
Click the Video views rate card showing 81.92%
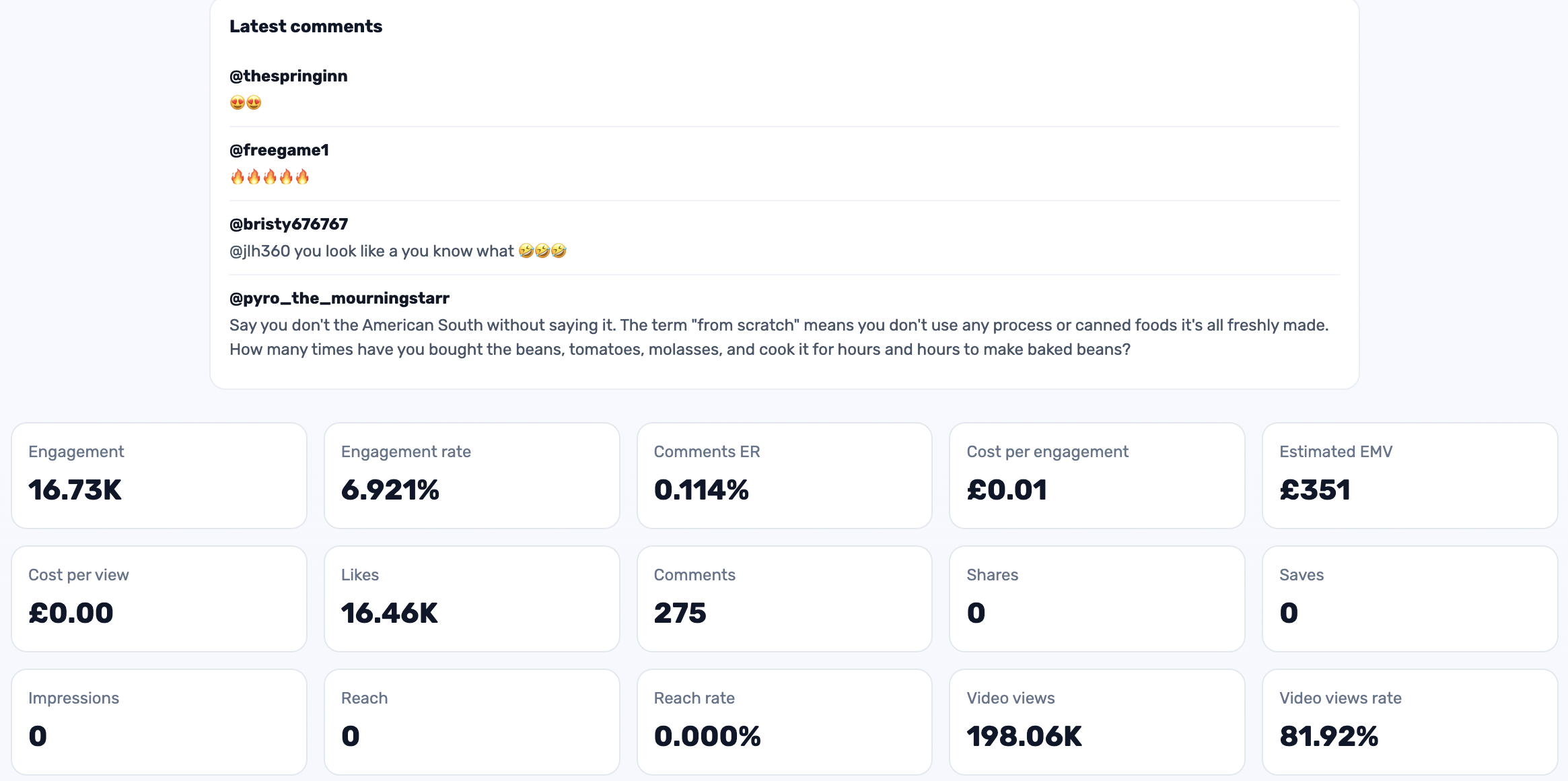(x=1409, y=721)
